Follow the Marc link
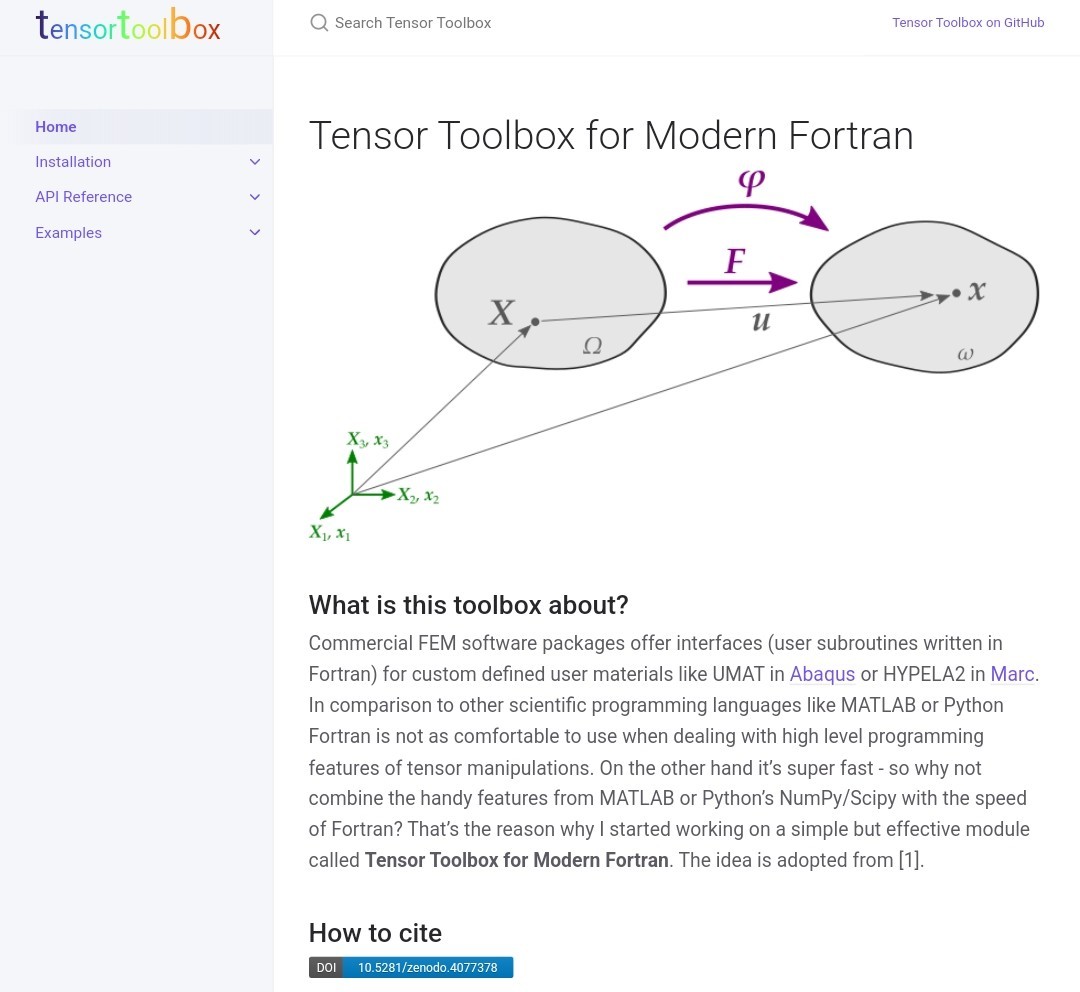Screen dimensions: 1080x992 tap(1012, 674)
